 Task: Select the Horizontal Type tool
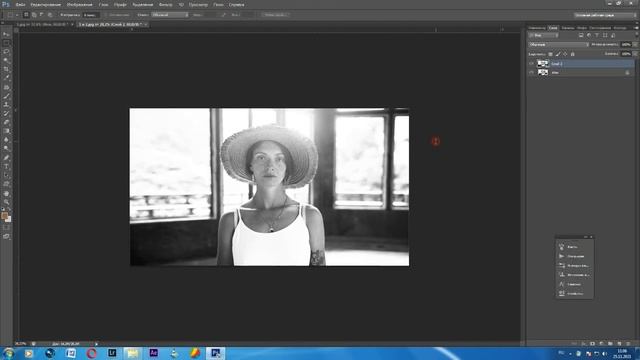coord(6,167)
